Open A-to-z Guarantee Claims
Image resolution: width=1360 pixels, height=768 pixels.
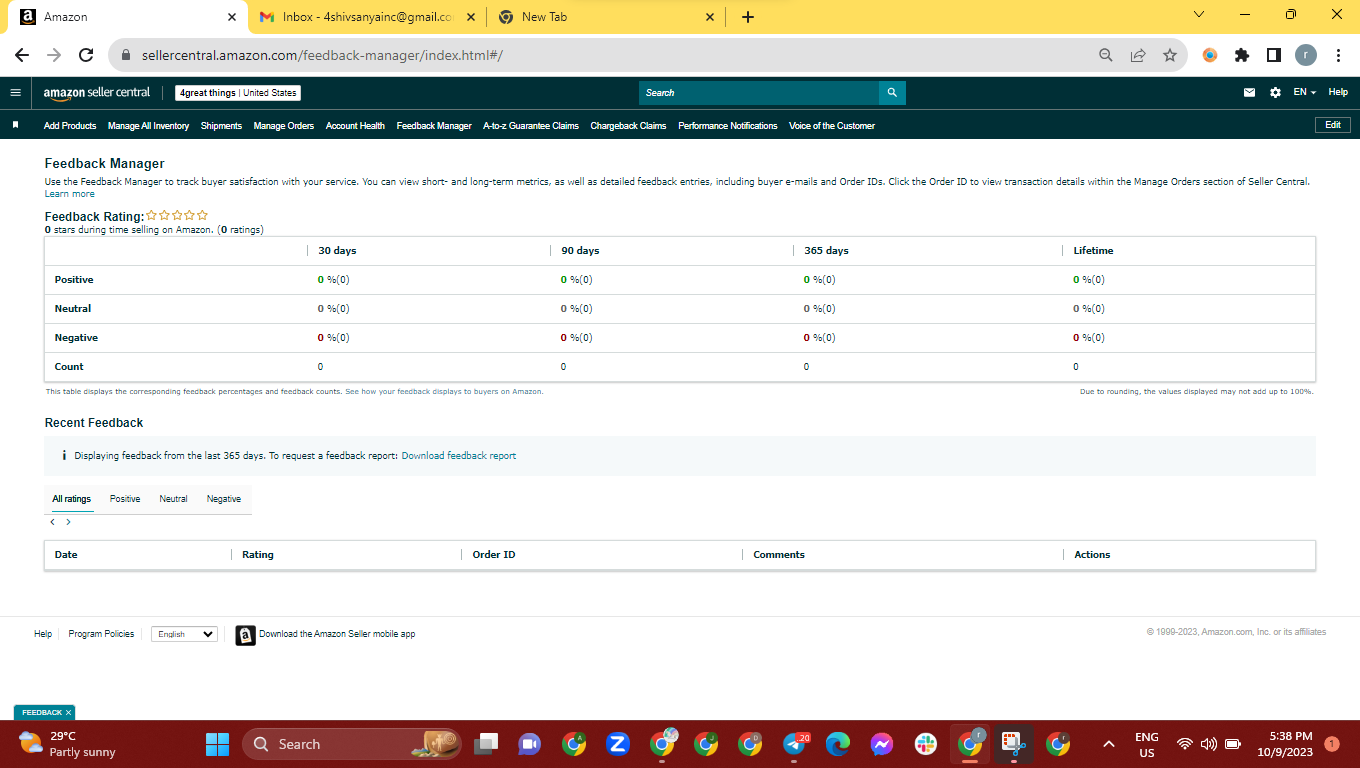click(531, 126)
